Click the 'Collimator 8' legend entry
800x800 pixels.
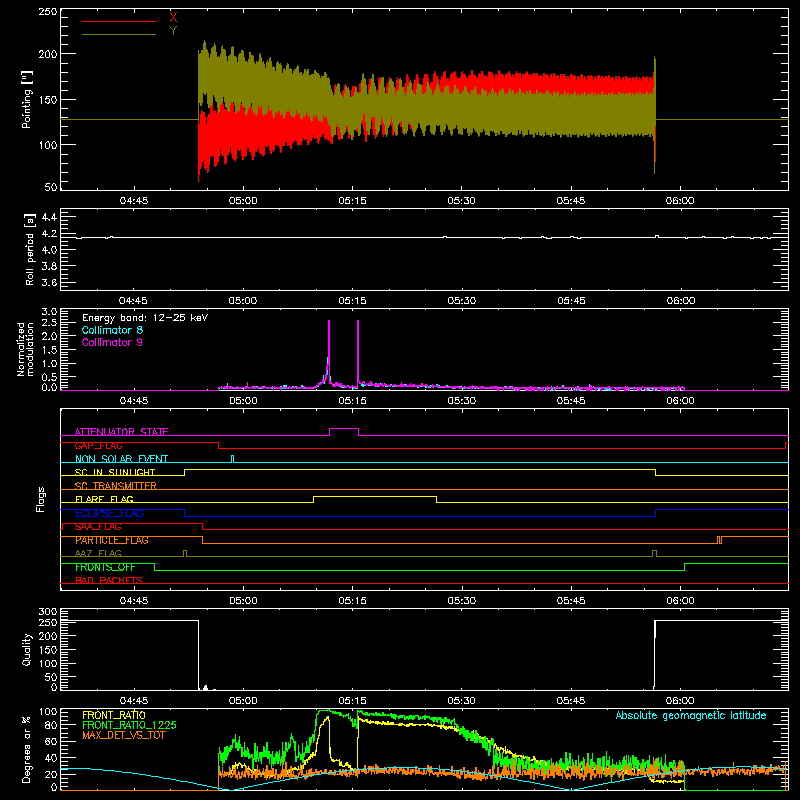(x=112, y=330)
